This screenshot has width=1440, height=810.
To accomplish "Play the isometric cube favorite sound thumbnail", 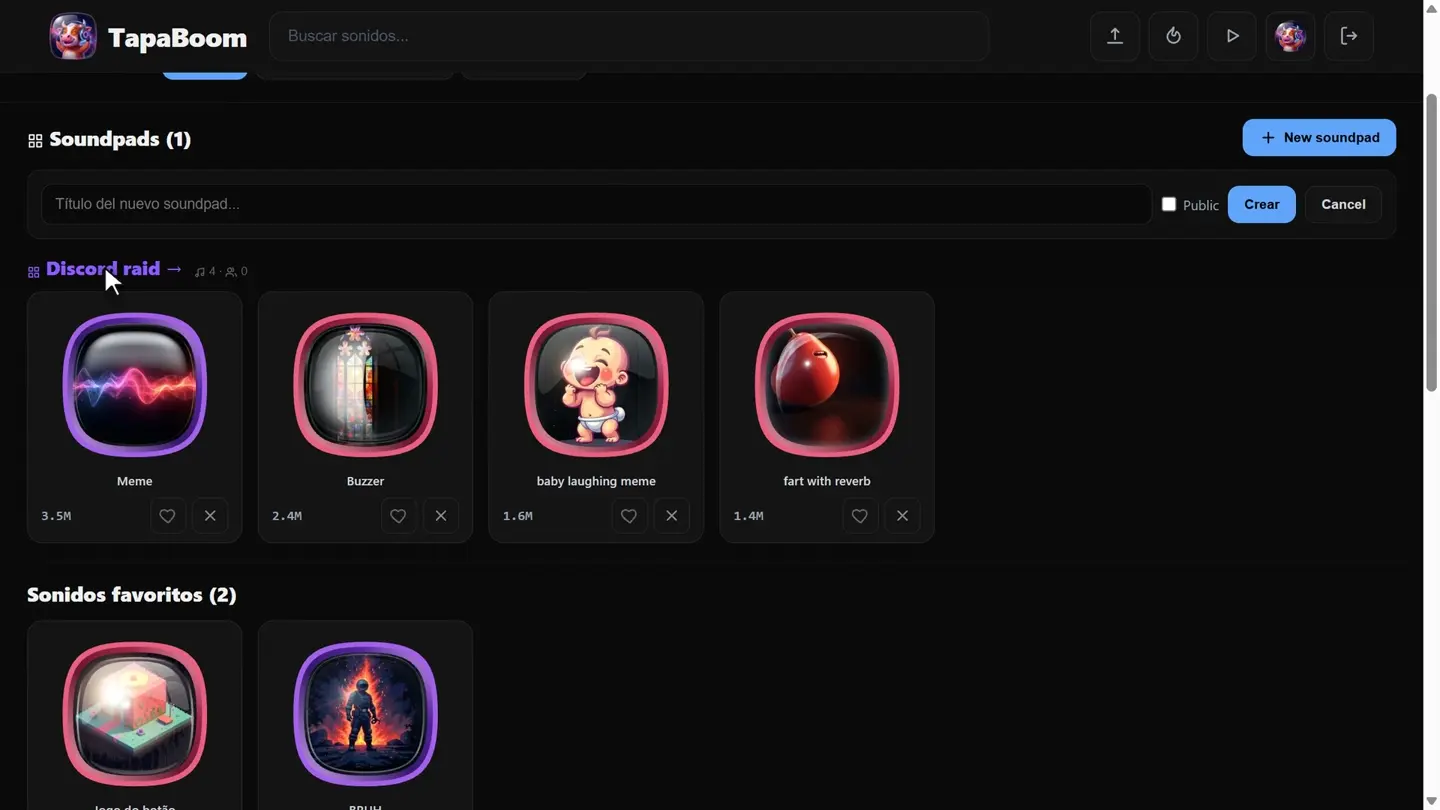I will [x=135, y=714].
